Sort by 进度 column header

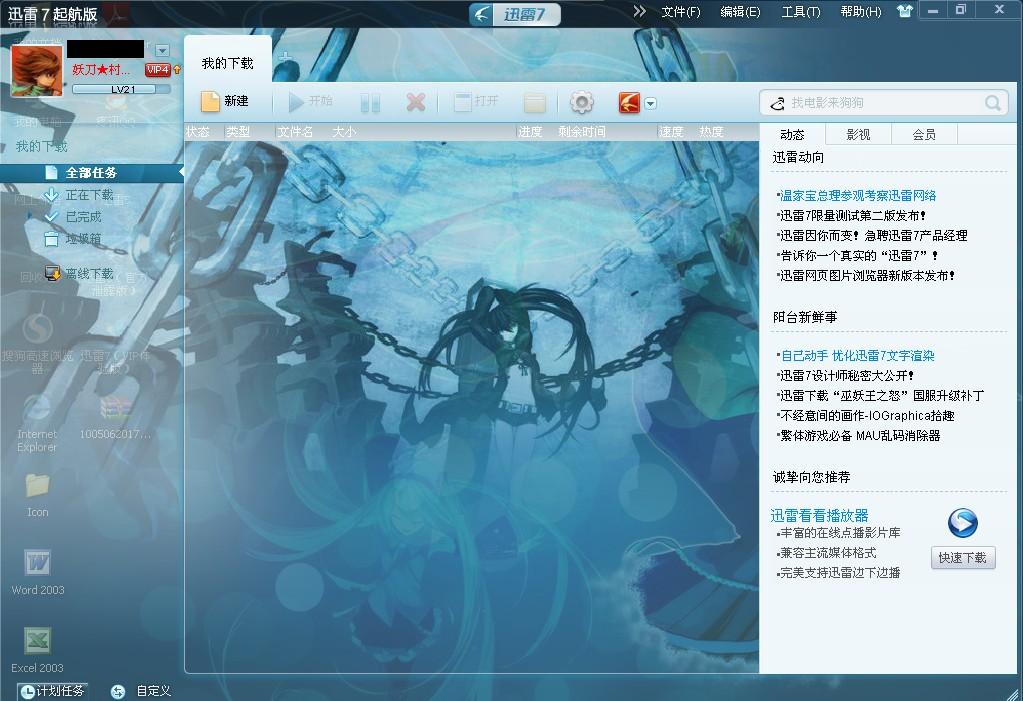(530, 132)
